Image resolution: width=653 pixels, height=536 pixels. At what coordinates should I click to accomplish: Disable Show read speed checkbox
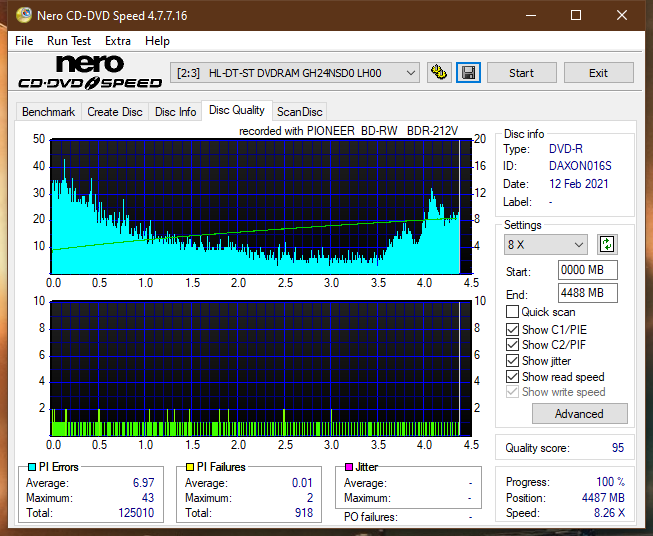click(512, 376)
